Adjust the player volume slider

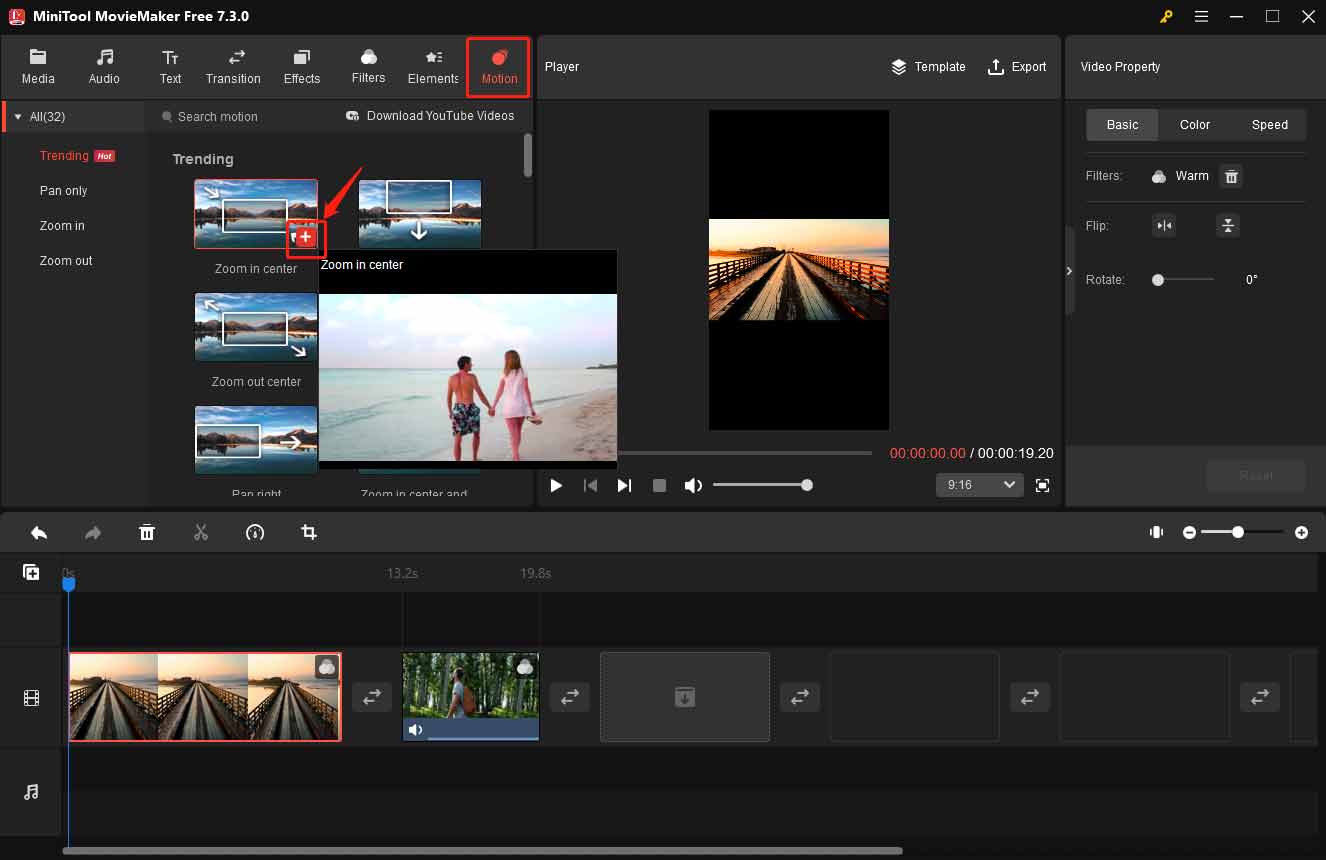click(x=762, y=485)
